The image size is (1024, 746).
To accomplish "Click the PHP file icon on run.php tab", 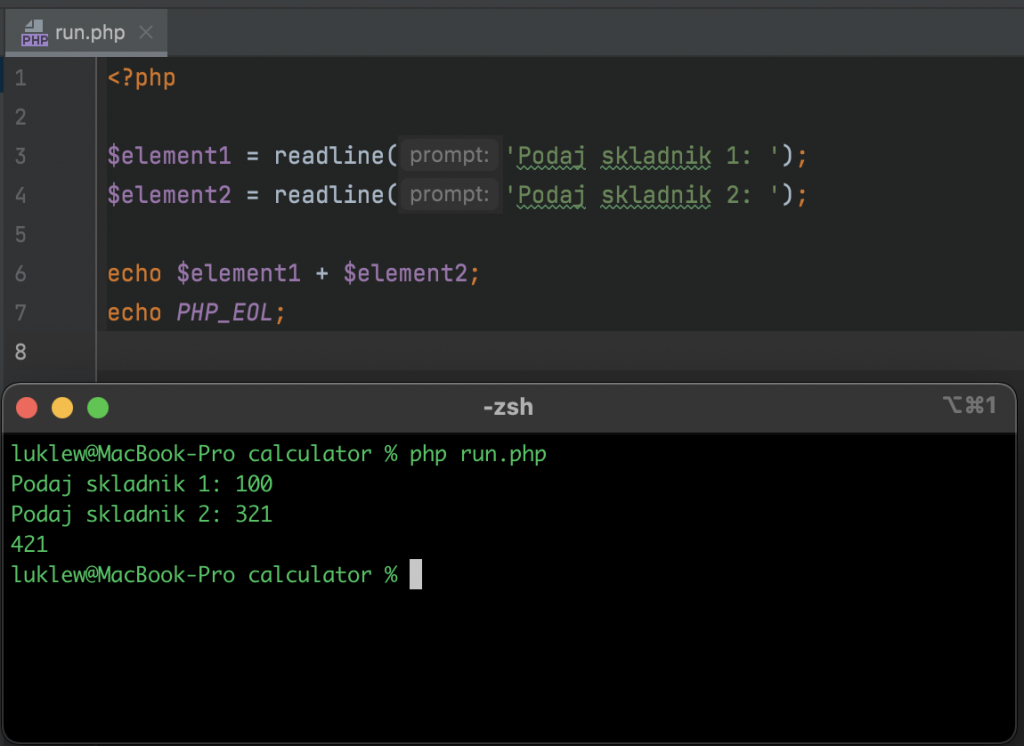I will [x=34, y=33].
